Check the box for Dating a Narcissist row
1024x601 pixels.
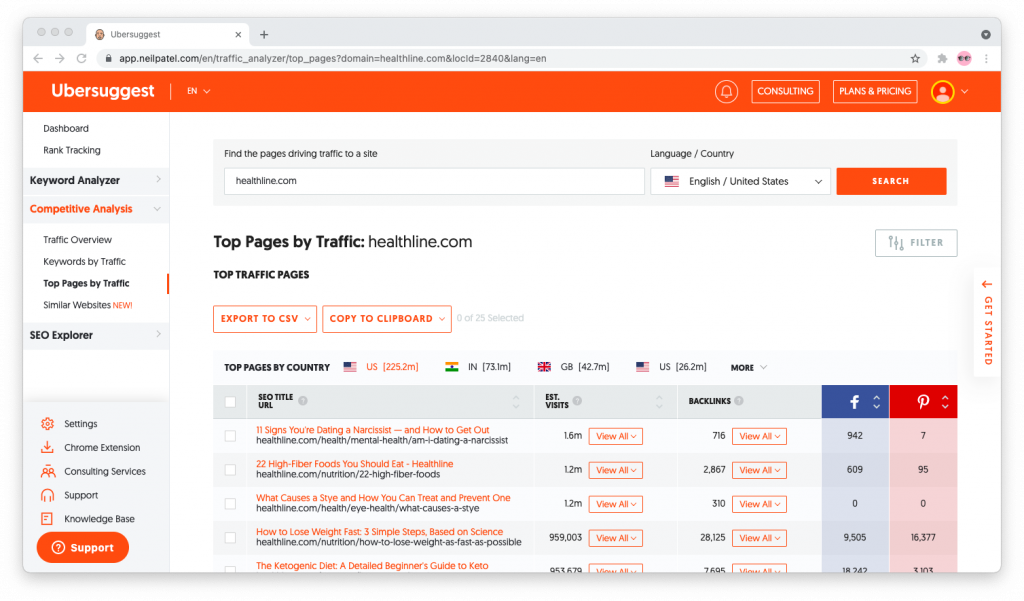coord(231,436)
